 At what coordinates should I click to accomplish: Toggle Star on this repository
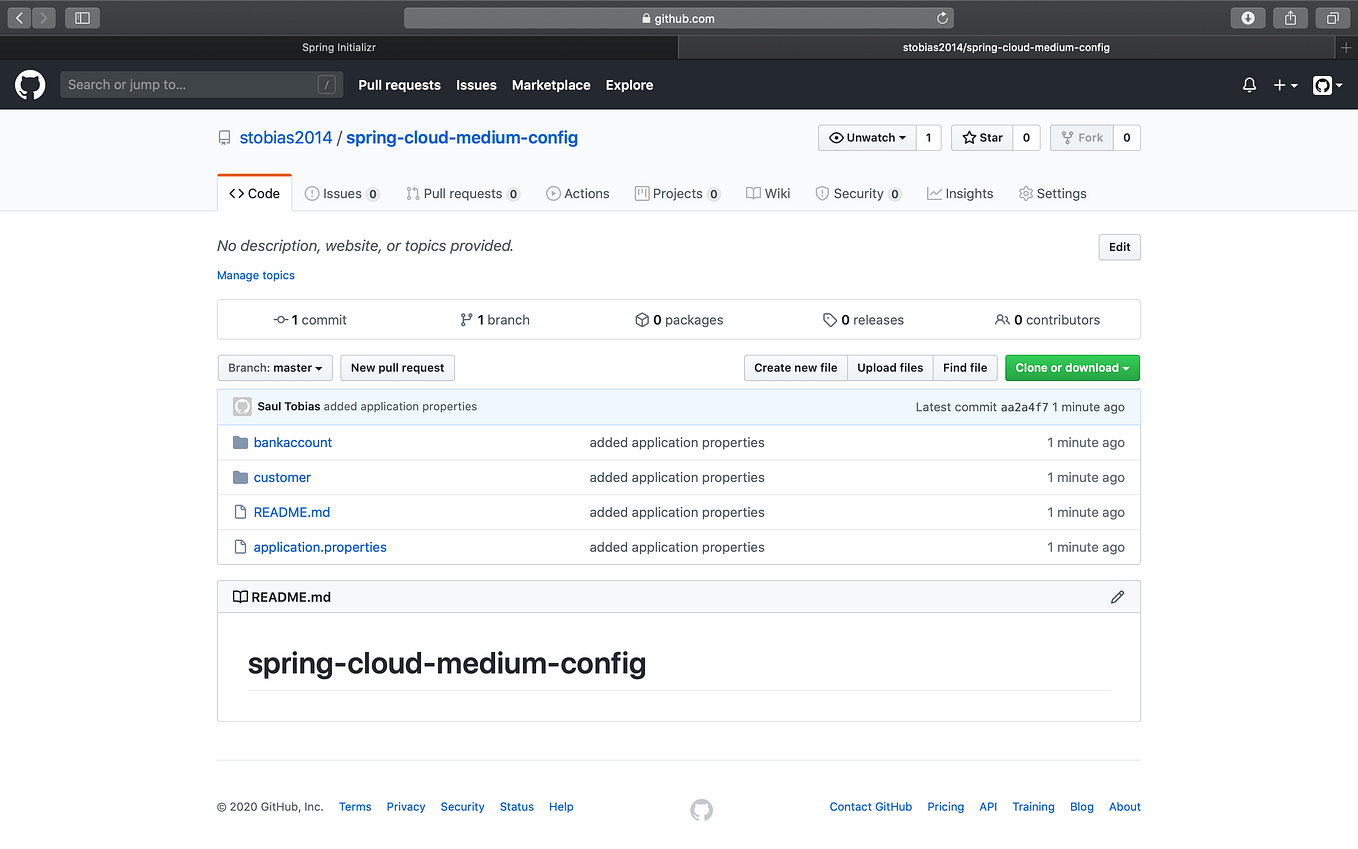(981, 137)
